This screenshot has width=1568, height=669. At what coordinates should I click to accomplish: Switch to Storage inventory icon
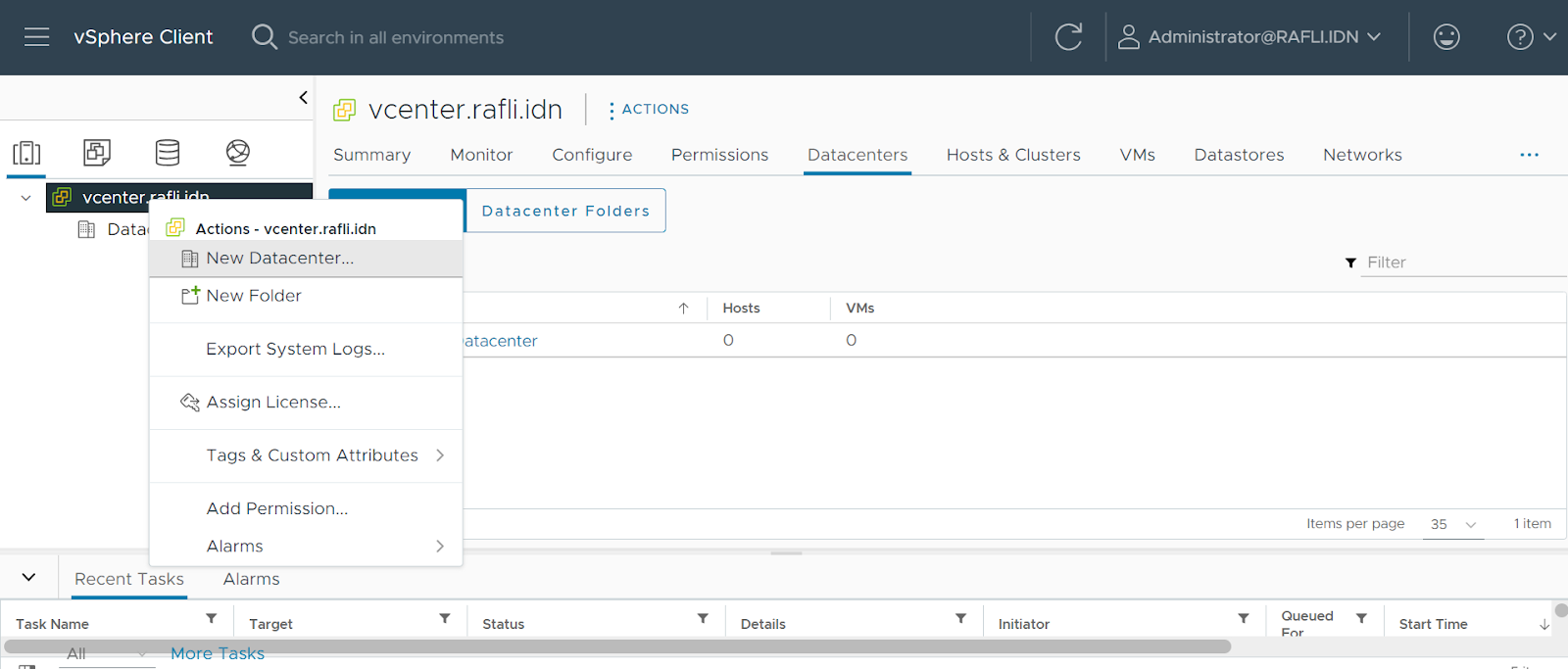point(168,153)
